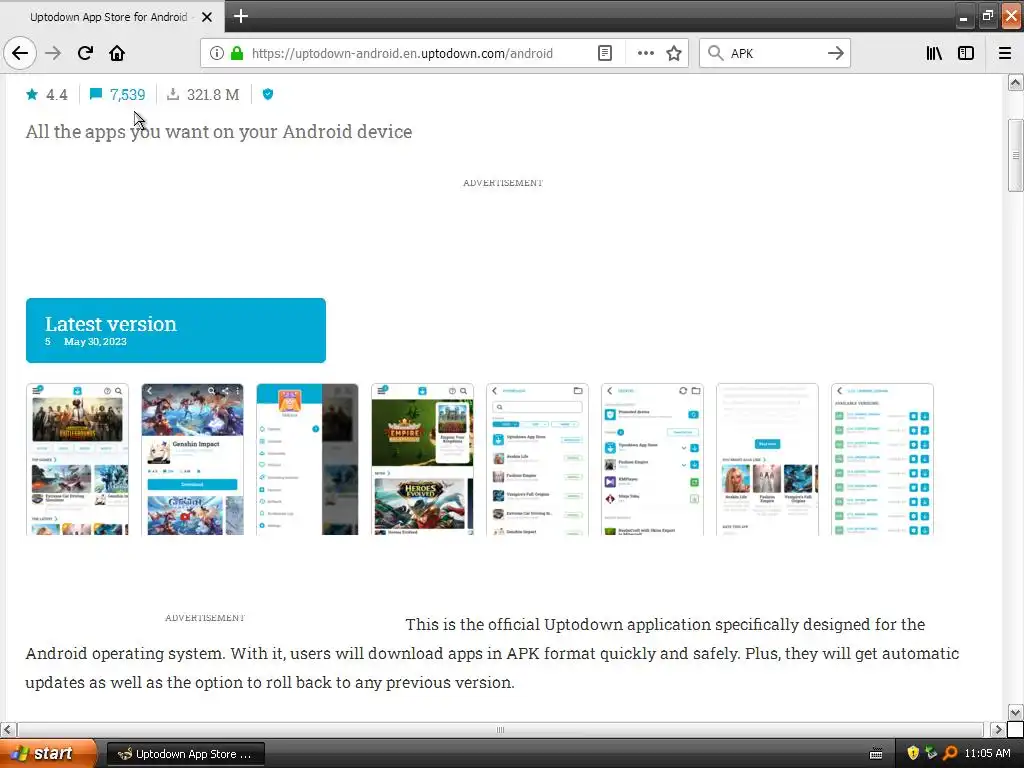Open the side menu screenshot thumbnail
The height and width of the screenshot is (768, 1024).
tap(308, 459)
